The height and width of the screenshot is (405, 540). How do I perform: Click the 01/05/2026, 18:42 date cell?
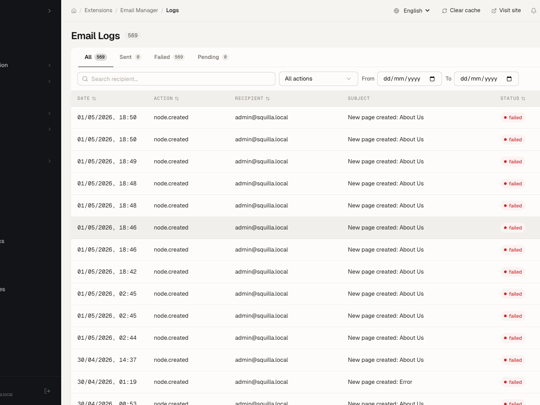click(107, 272)
